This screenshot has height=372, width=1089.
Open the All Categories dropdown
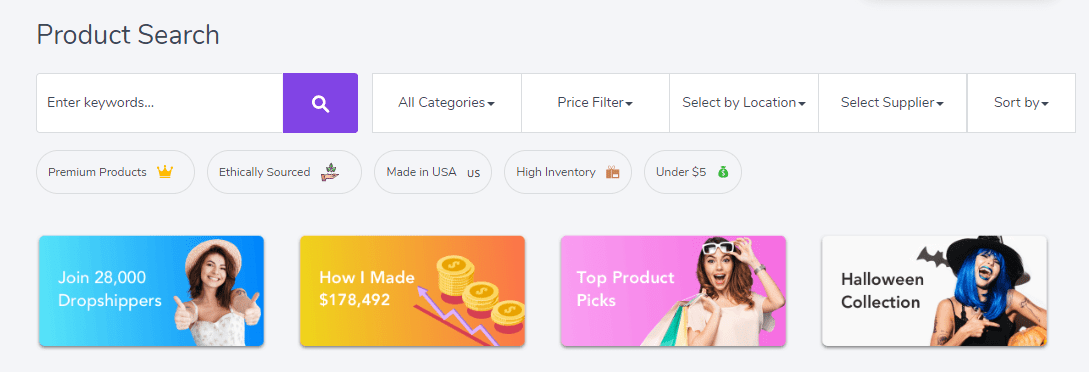[447, 103]
